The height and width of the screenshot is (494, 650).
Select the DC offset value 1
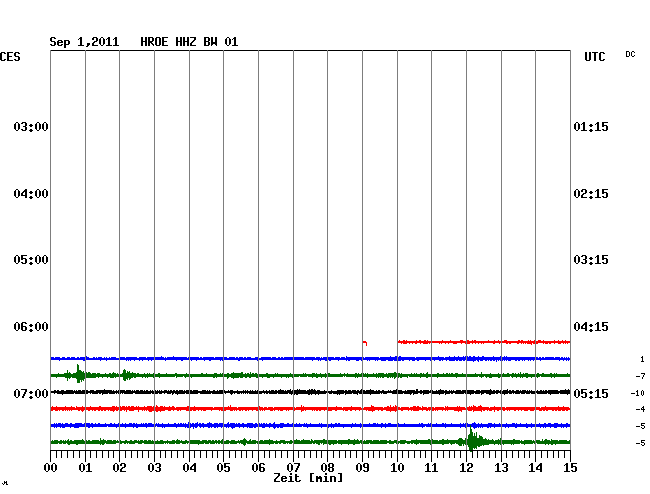coord(642,359)
